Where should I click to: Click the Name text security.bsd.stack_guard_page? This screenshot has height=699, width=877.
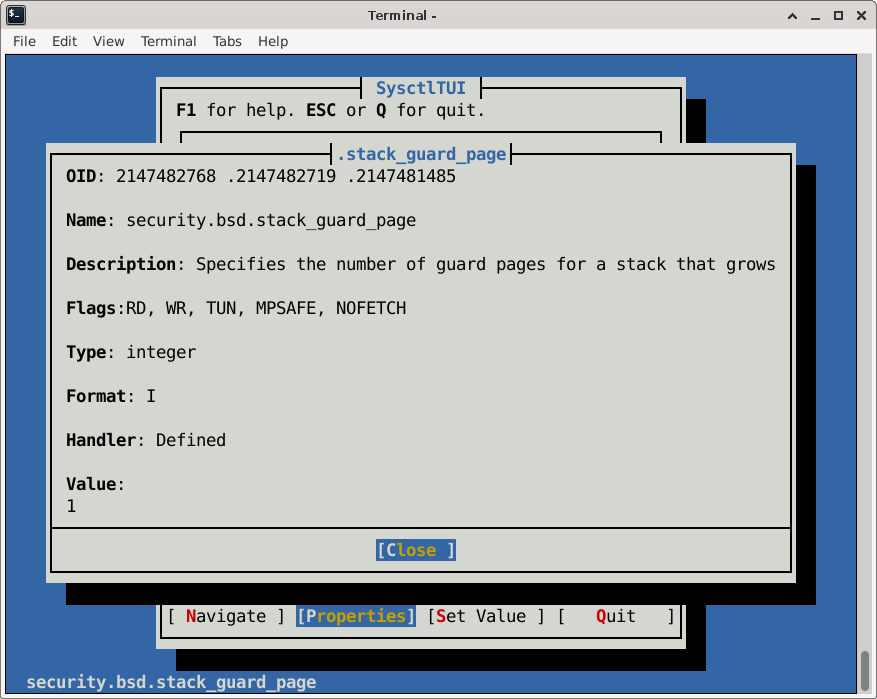(270, 220)
